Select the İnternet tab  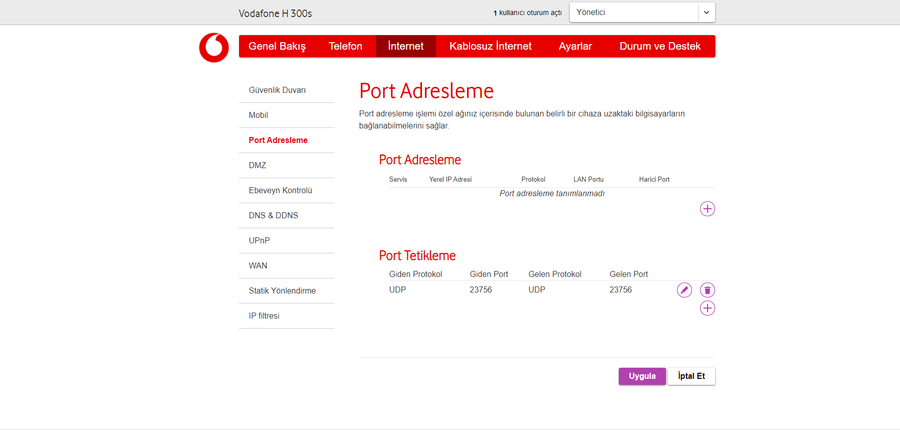pos(406,46)
